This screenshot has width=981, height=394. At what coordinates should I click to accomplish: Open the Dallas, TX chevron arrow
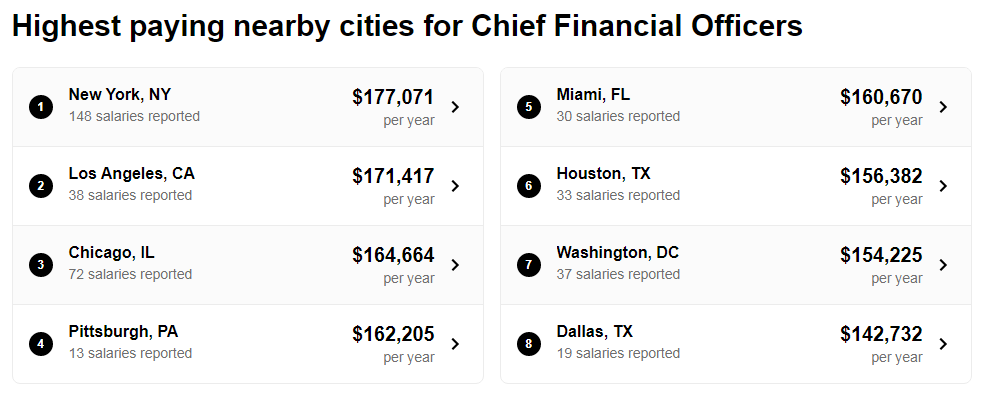coord(943,344)
